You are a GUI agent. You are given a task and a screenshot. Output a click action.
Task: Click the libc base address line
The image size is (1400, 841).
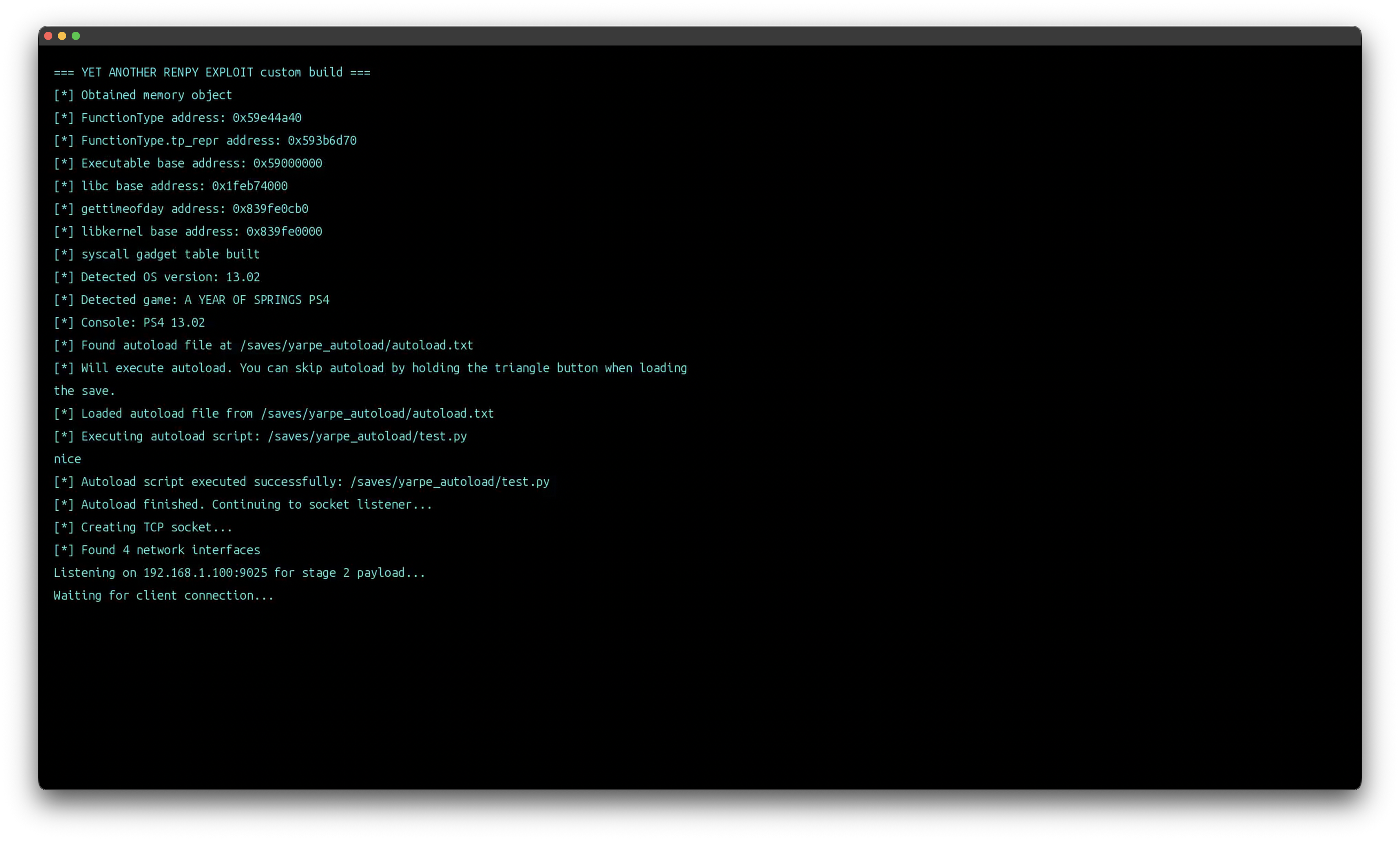pos(171,186)
